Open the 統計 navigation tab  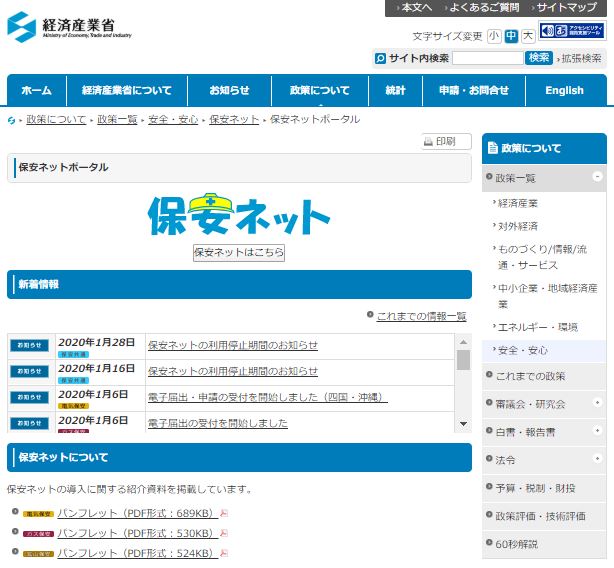pos(395,90)
